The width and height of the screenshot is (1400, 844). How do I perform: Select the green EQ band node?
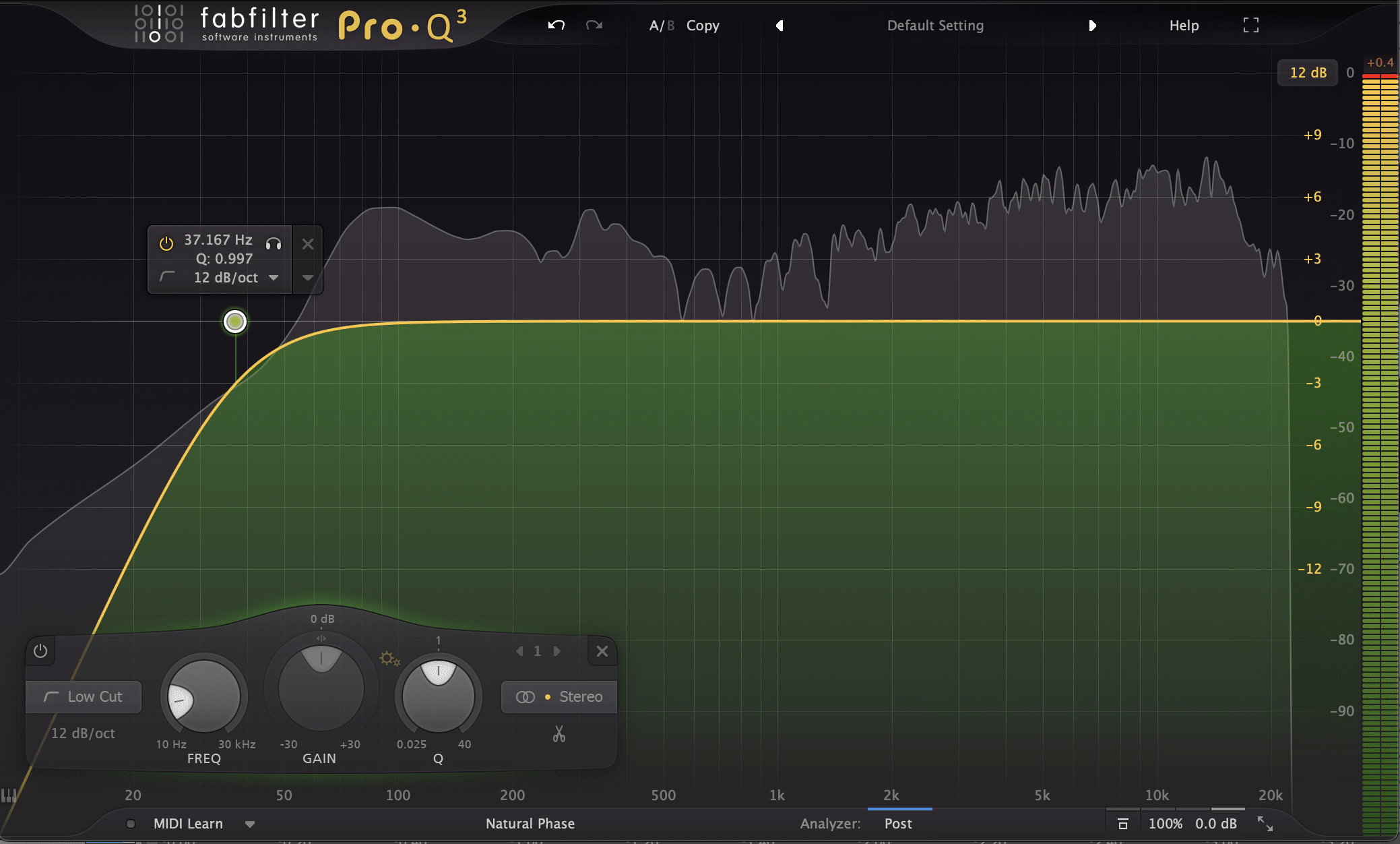coord(235,322)
